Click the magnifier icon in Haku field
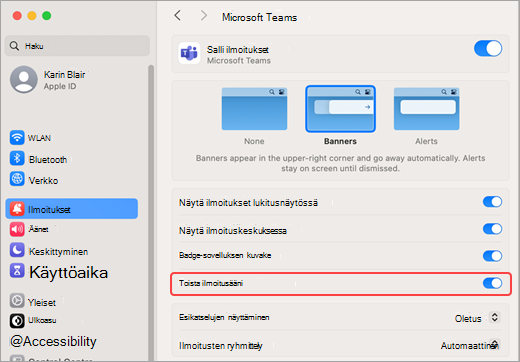520x362 pixels. (x=14, y=46)
